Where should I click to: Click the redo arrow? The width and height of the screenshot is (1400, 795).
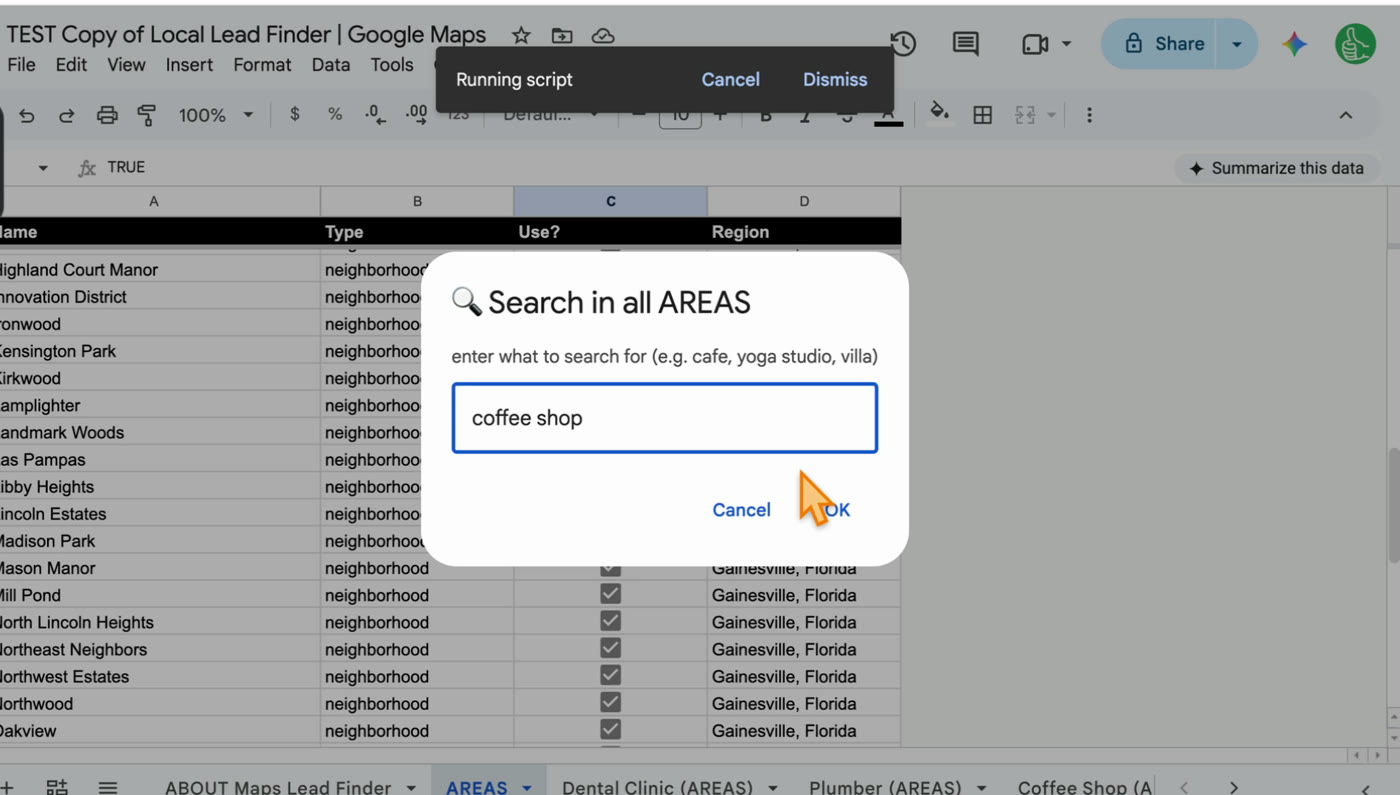pyautogui.click(x=66, y=115)
